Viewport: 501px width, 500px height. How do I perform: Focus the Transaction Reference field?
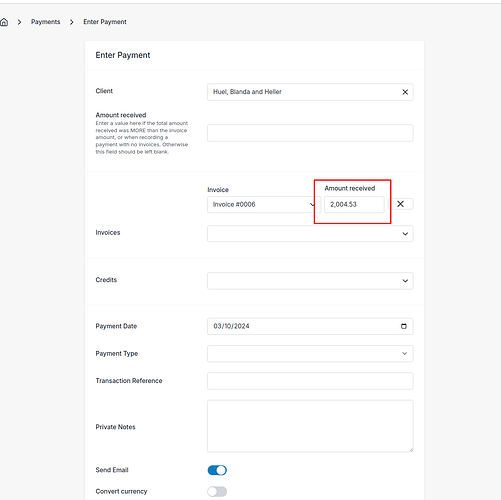click(310, 381)
